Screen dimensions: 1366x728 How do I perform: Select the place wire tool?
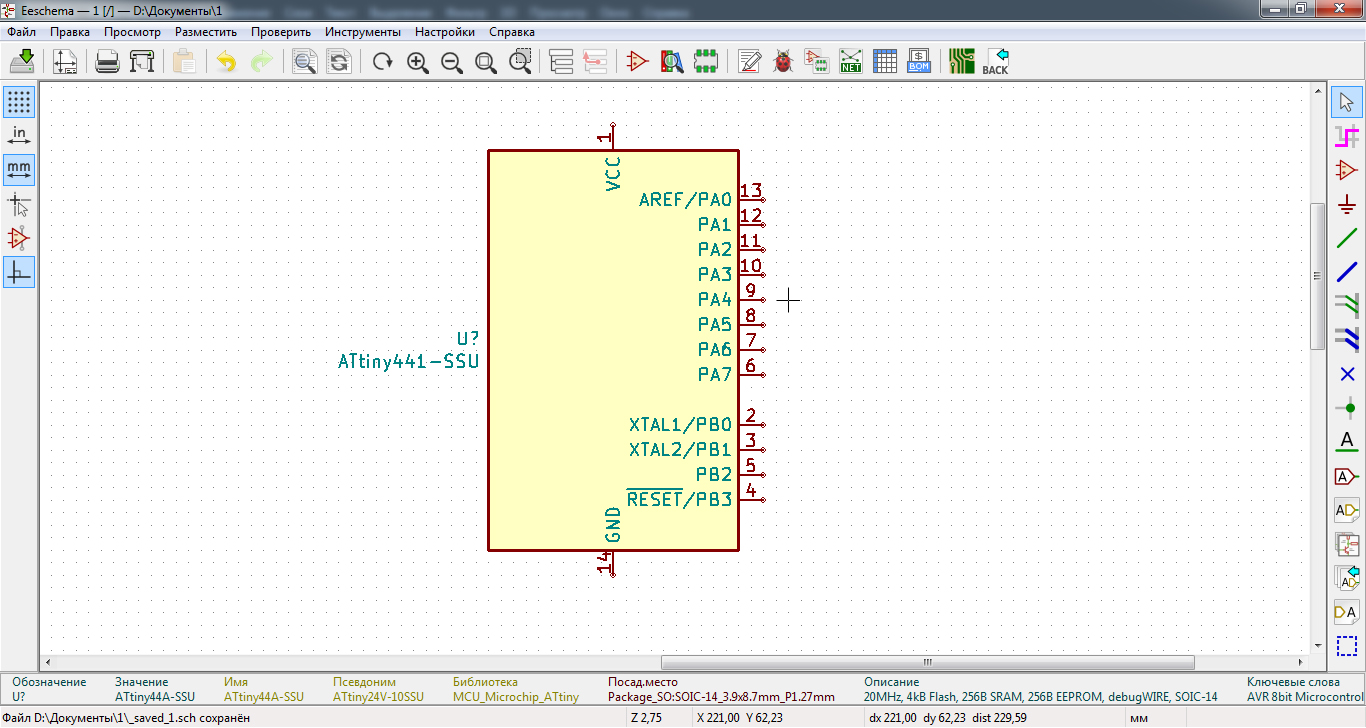click(x=1346, y=238)
